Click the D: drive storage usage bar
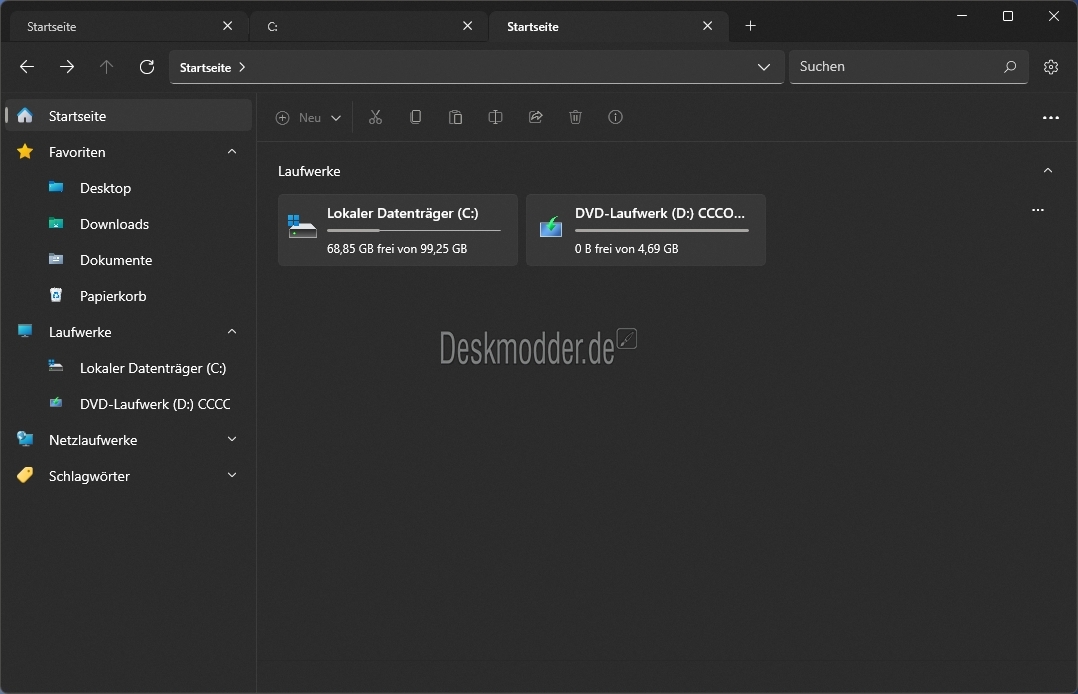Viewport: 1078px width, 694px height. click(x=661, y=230)
